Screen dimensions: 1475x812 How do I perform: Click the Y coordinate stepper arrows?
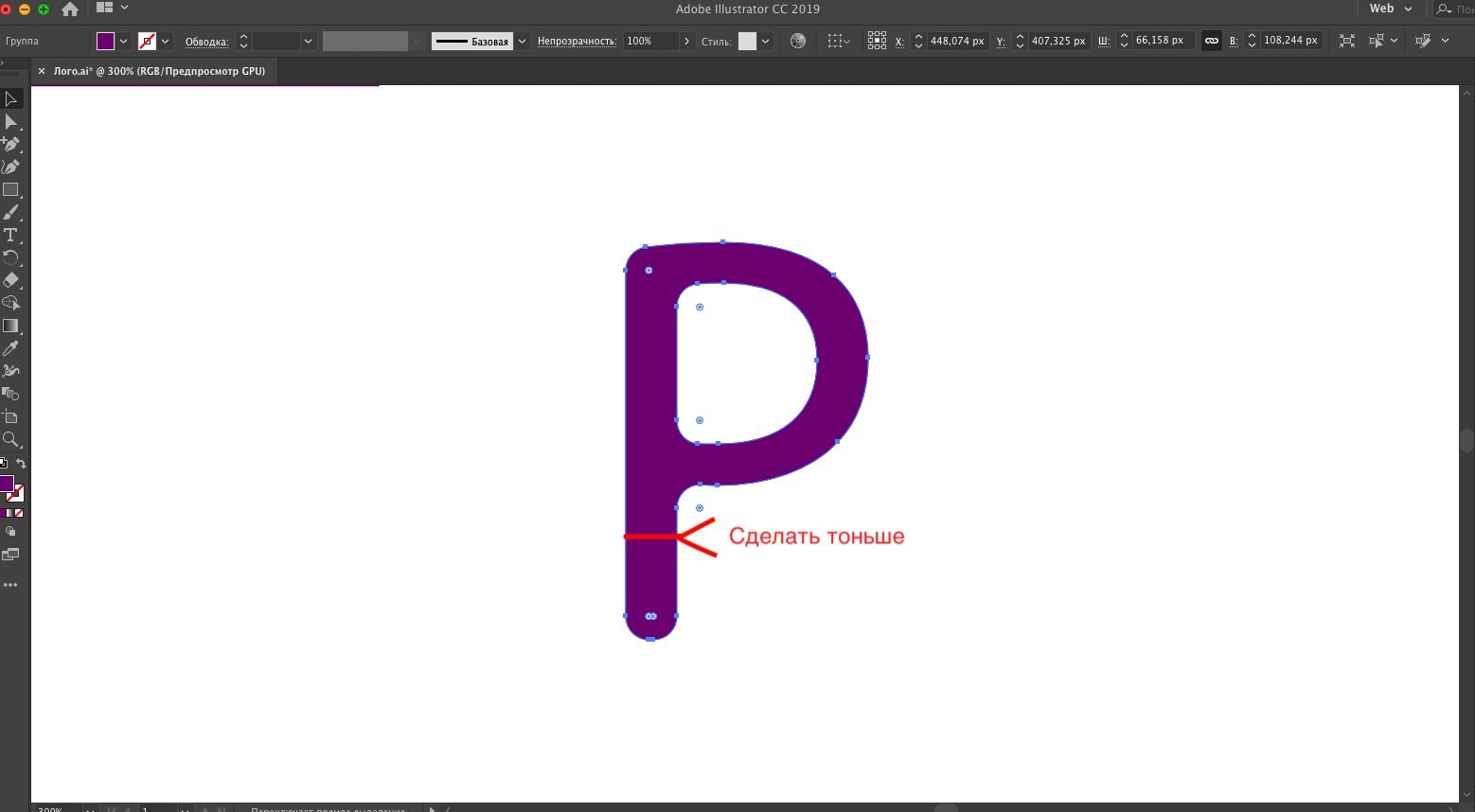[x=1020, y=41]
